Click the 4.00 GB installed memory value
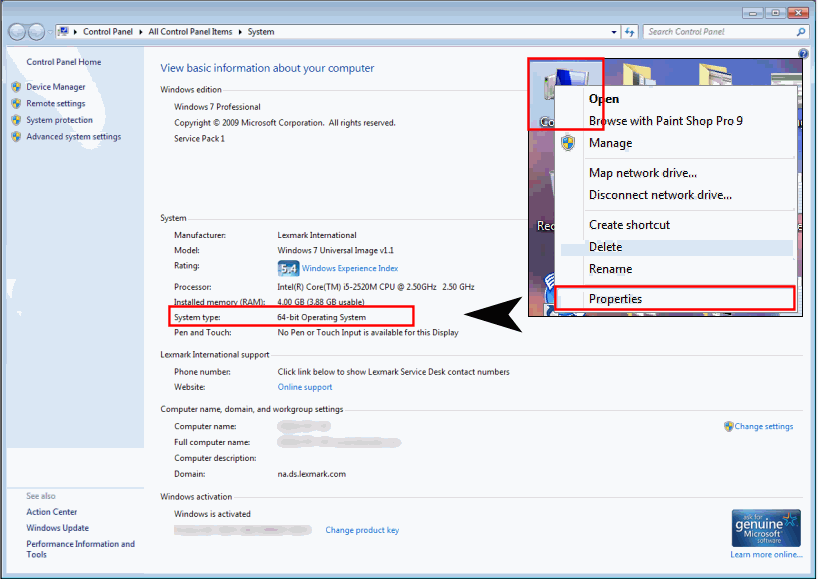The width and height of the screenshot is (818, 579). point(321,302)
